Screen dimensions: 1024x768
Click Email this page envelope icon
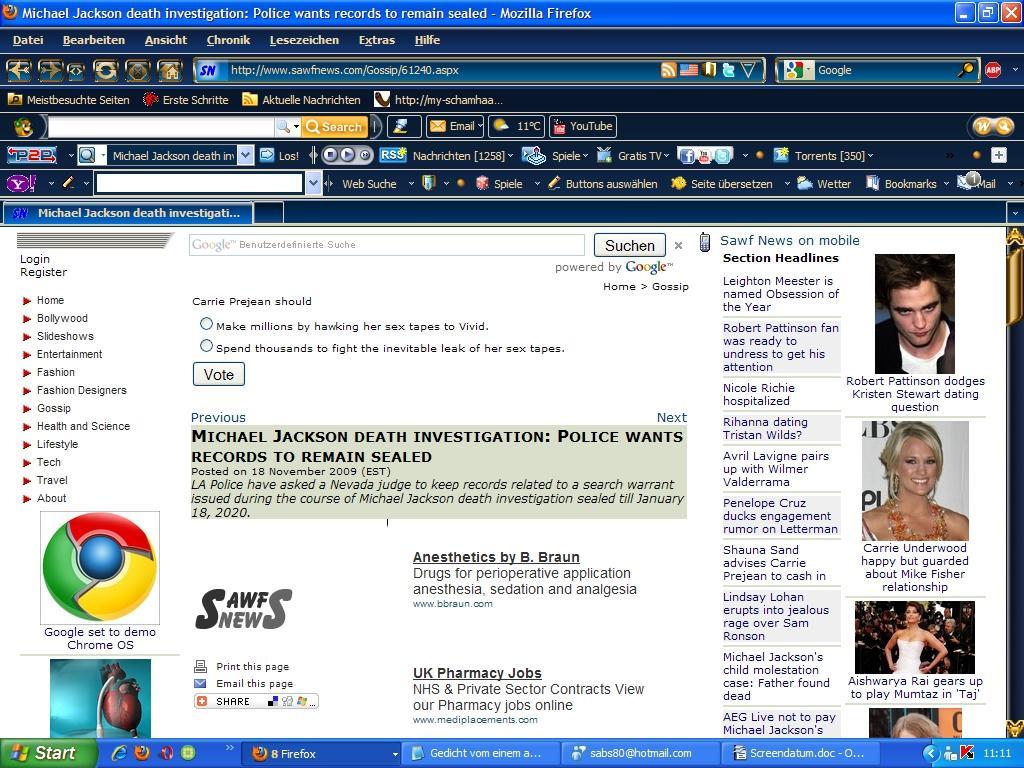(x=200, y=684)
